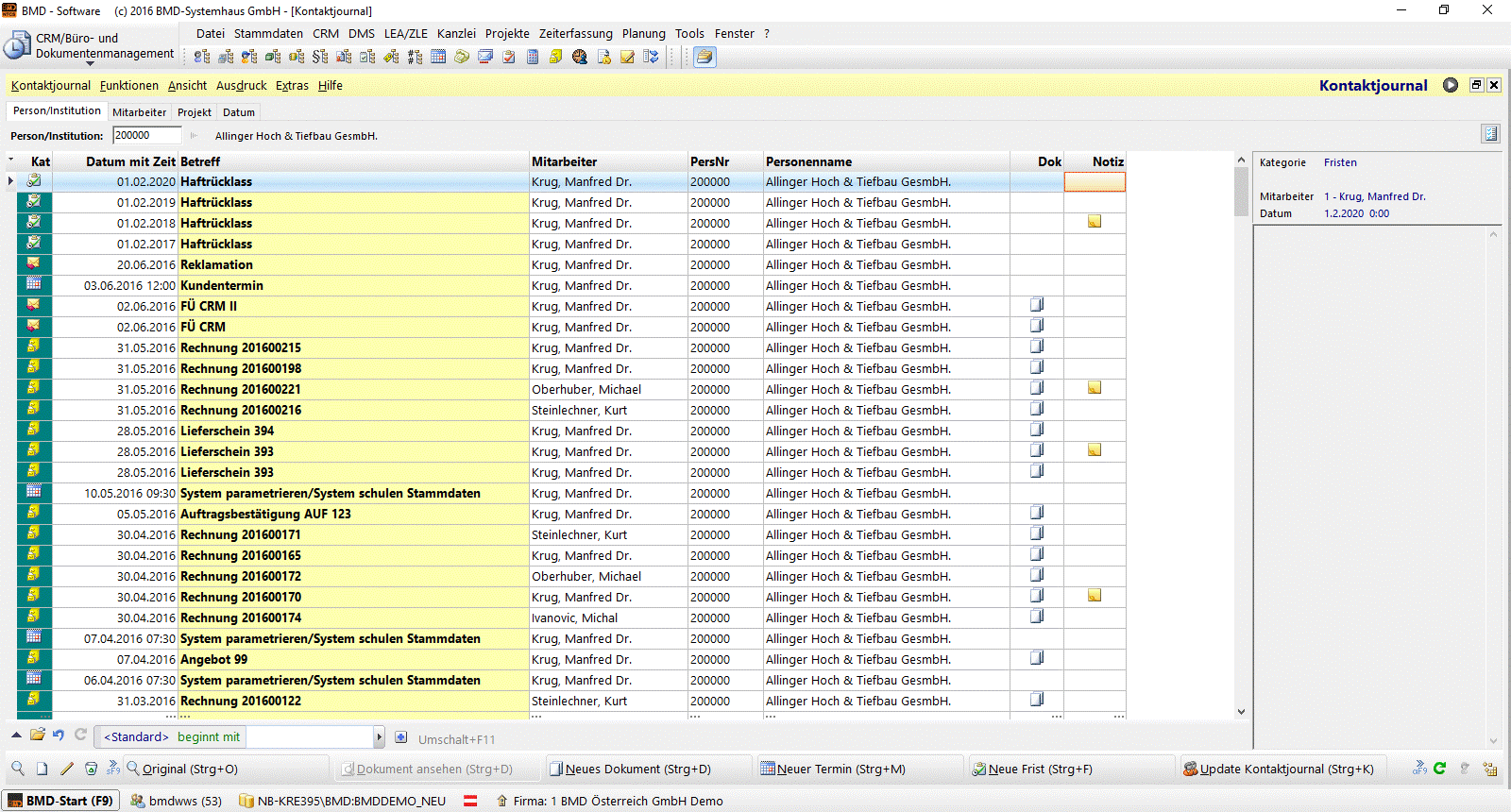Click the Person/Institution number input field
The width and height of the screenshot is (1511, 812).
tap(146, 136)
